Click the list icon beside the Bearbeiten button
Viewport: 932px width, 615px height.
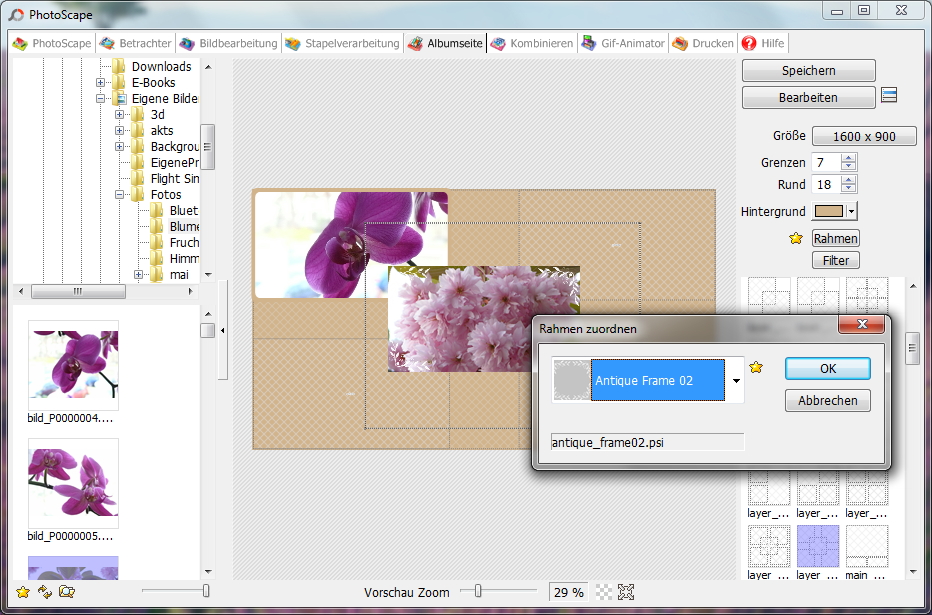[x=889, y=96]
